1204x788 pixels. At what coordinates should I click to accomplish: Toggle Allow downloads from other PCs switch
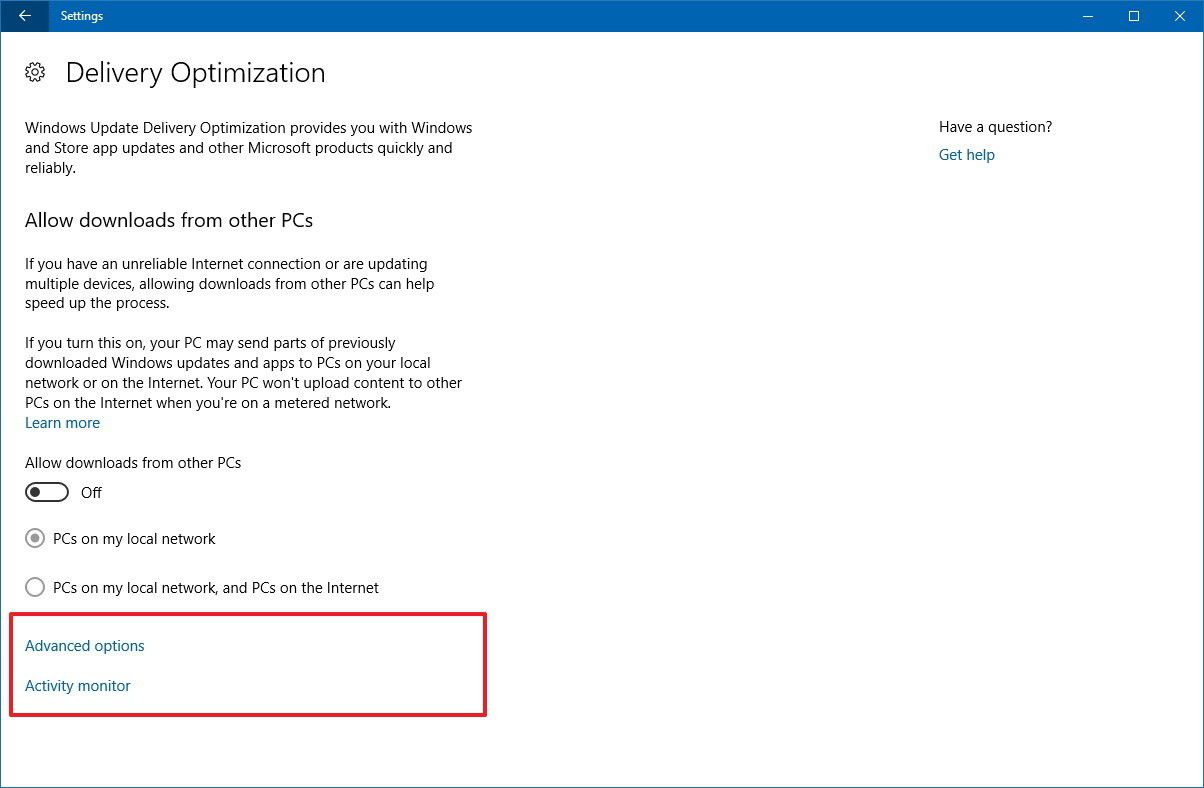pyautogui.click(x=47, y=492)
